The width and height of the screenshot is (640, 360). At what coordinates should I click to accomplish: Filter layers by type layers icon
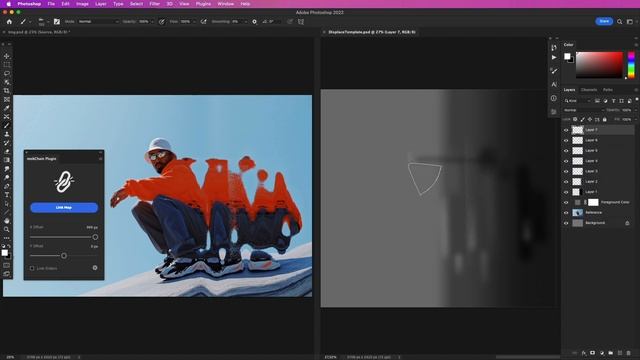[x=613, y=100]
